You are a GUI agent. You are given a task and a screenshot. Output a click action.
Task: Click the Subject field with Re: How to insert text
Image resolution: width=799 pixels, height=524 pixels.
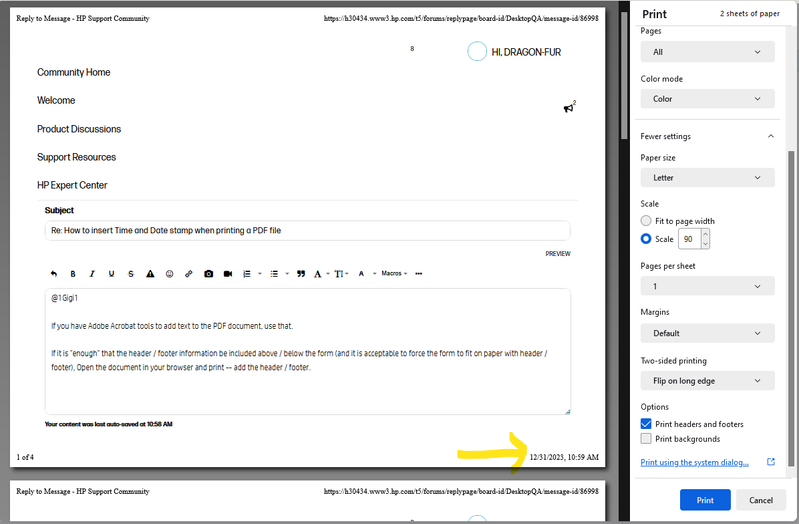tap(307, 230)
